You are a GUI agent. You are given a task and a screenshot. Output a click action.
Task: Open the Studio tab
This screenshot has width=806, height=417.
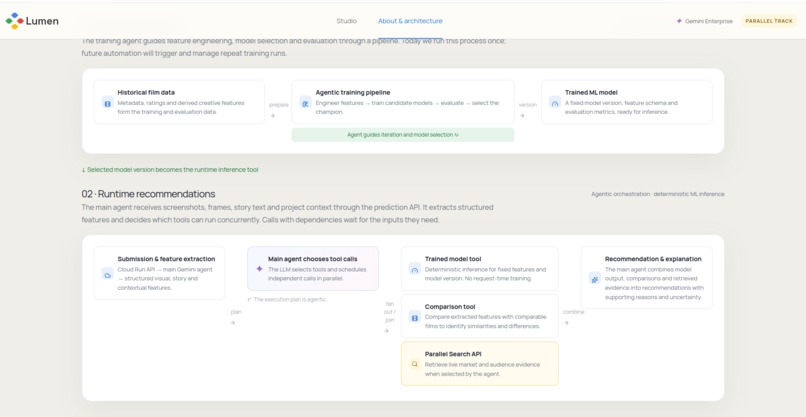pos(346,21)
